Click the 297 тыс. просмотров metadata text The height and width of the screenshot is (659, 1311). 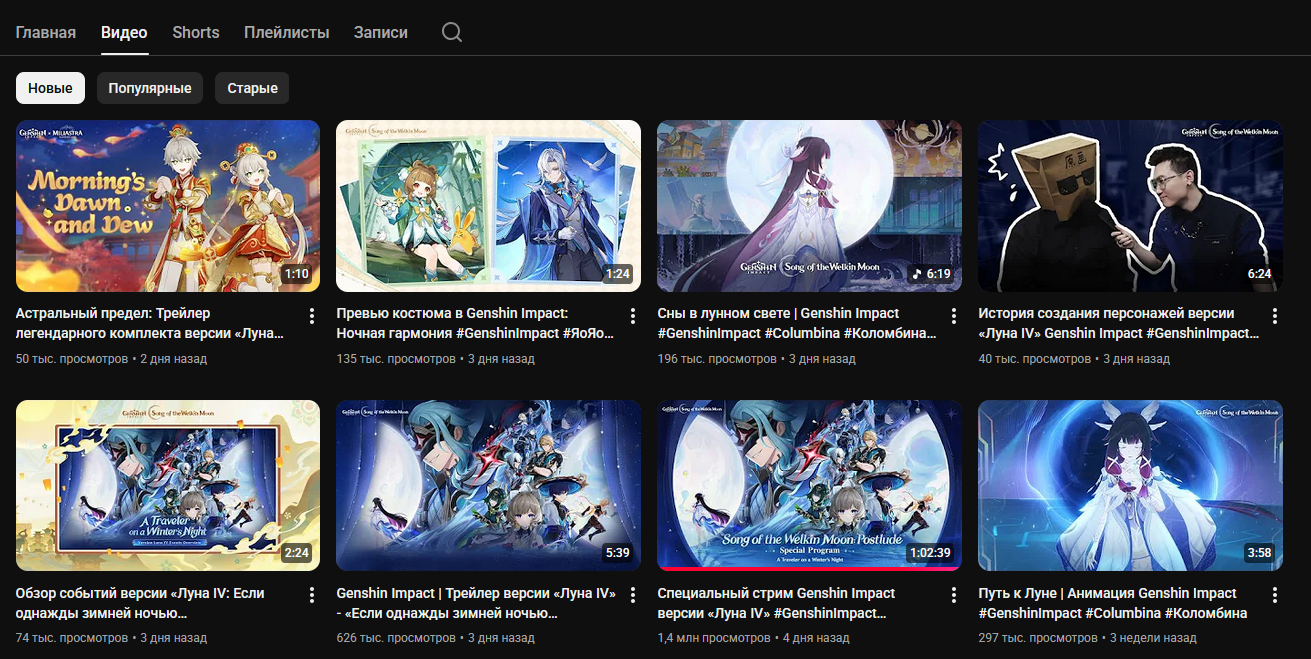(1038, 637)
